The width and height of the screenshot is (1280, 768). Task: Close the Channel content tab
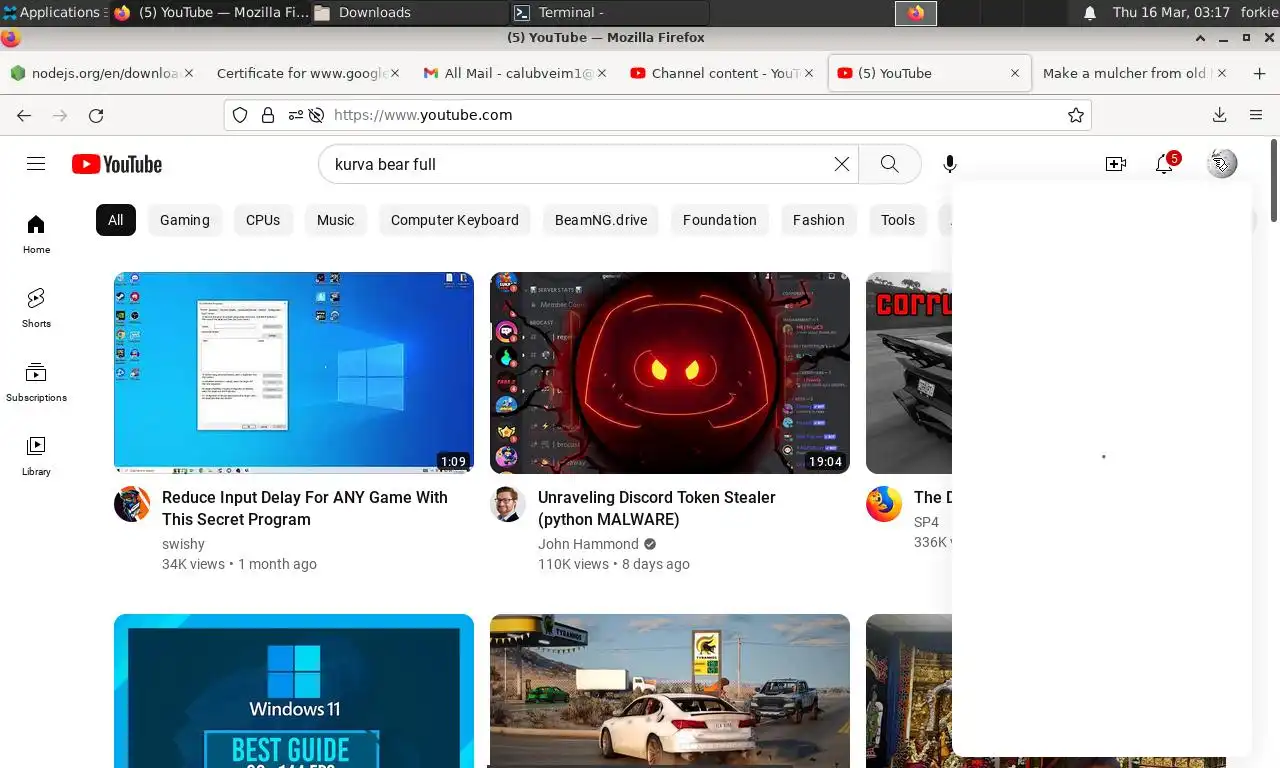pos(809,73)
